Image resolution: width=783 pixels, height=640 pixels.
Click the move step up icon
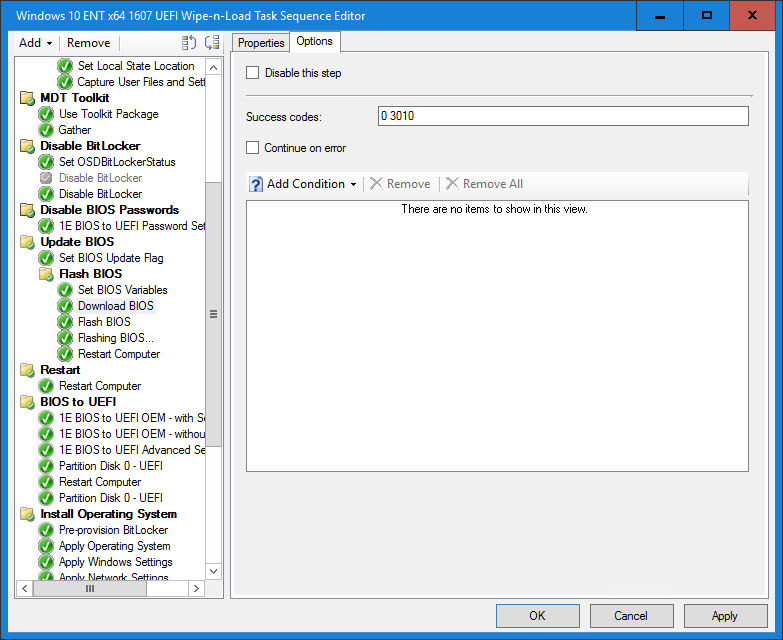(189, 43)
